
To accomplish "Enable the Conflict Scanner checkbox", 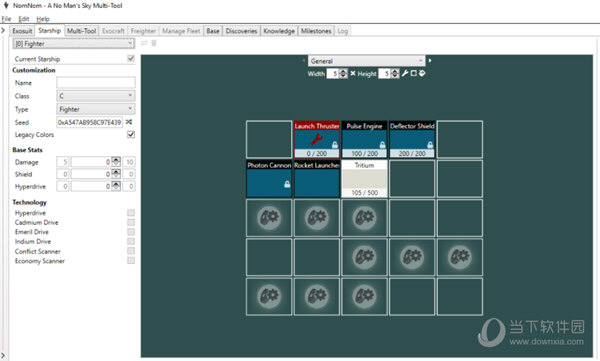I will (x=131, y=251).
